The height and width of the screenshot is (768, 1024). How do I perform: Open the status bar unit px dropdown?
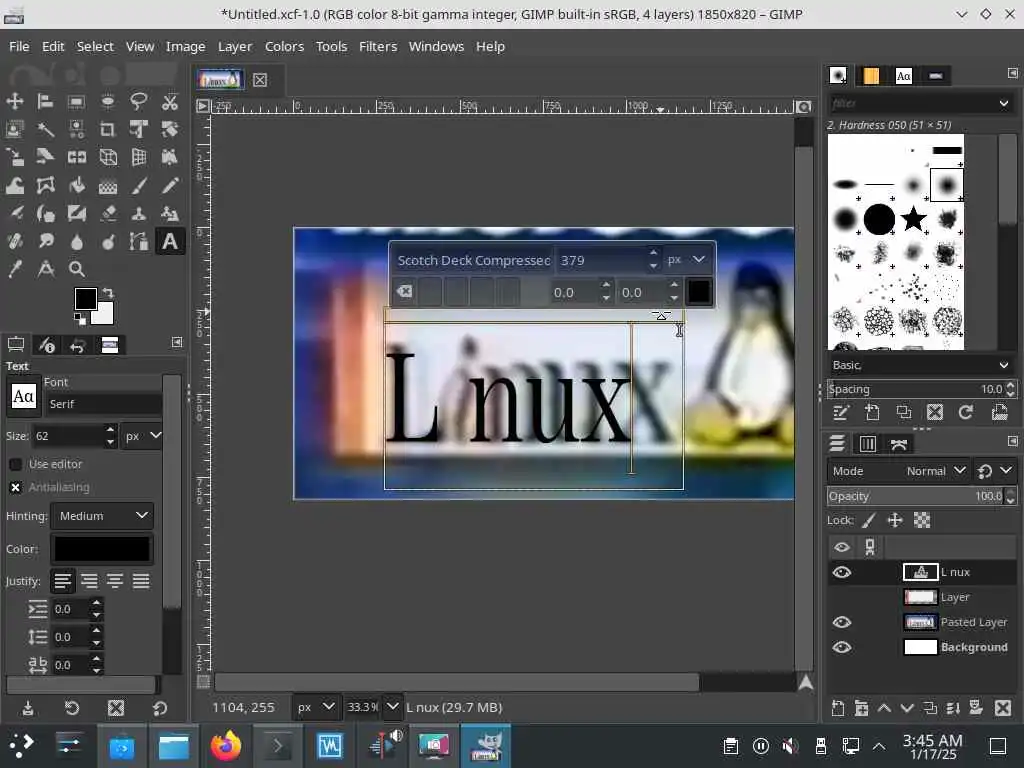click(315, 707)
